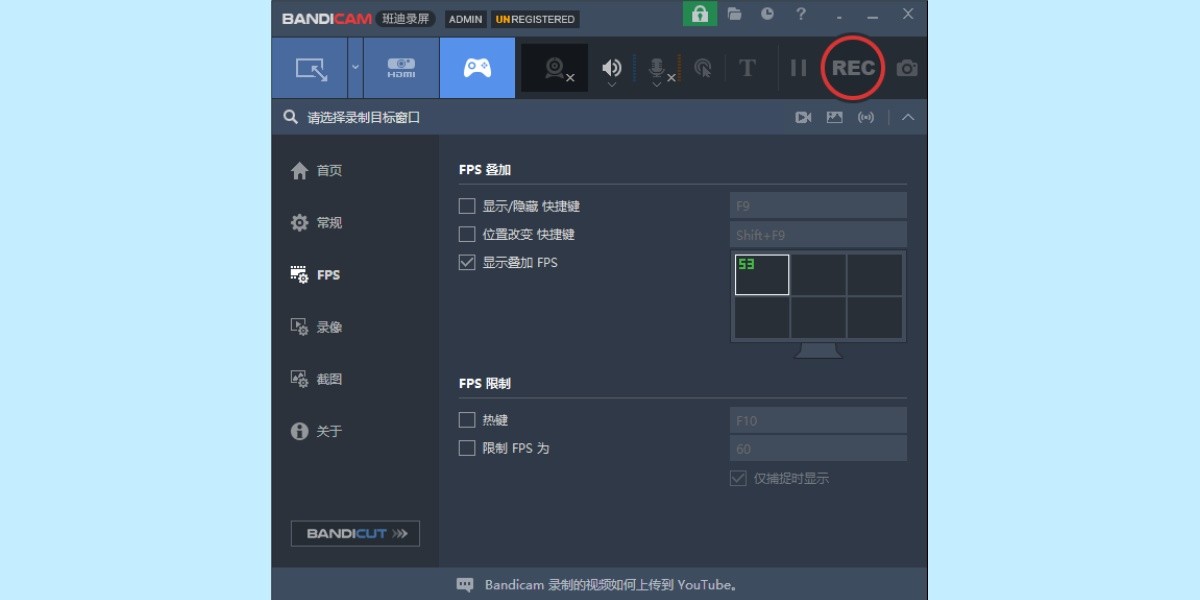
Task: Collapse the target window panel chevron
Action: (x=908, y=117)
